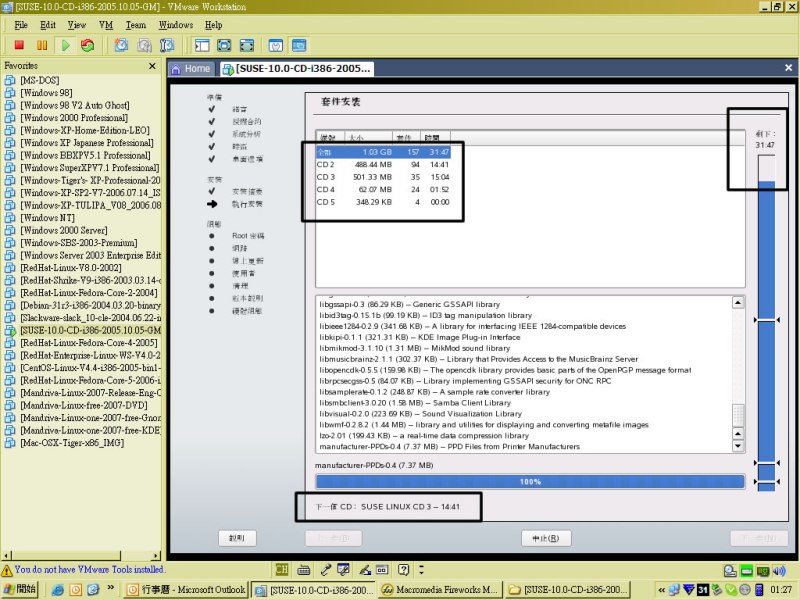Viewport: 800px width, 600px height.
Task: Click Favorites horizontal scrollbar left arrow
Action: (x=6, y=555)
